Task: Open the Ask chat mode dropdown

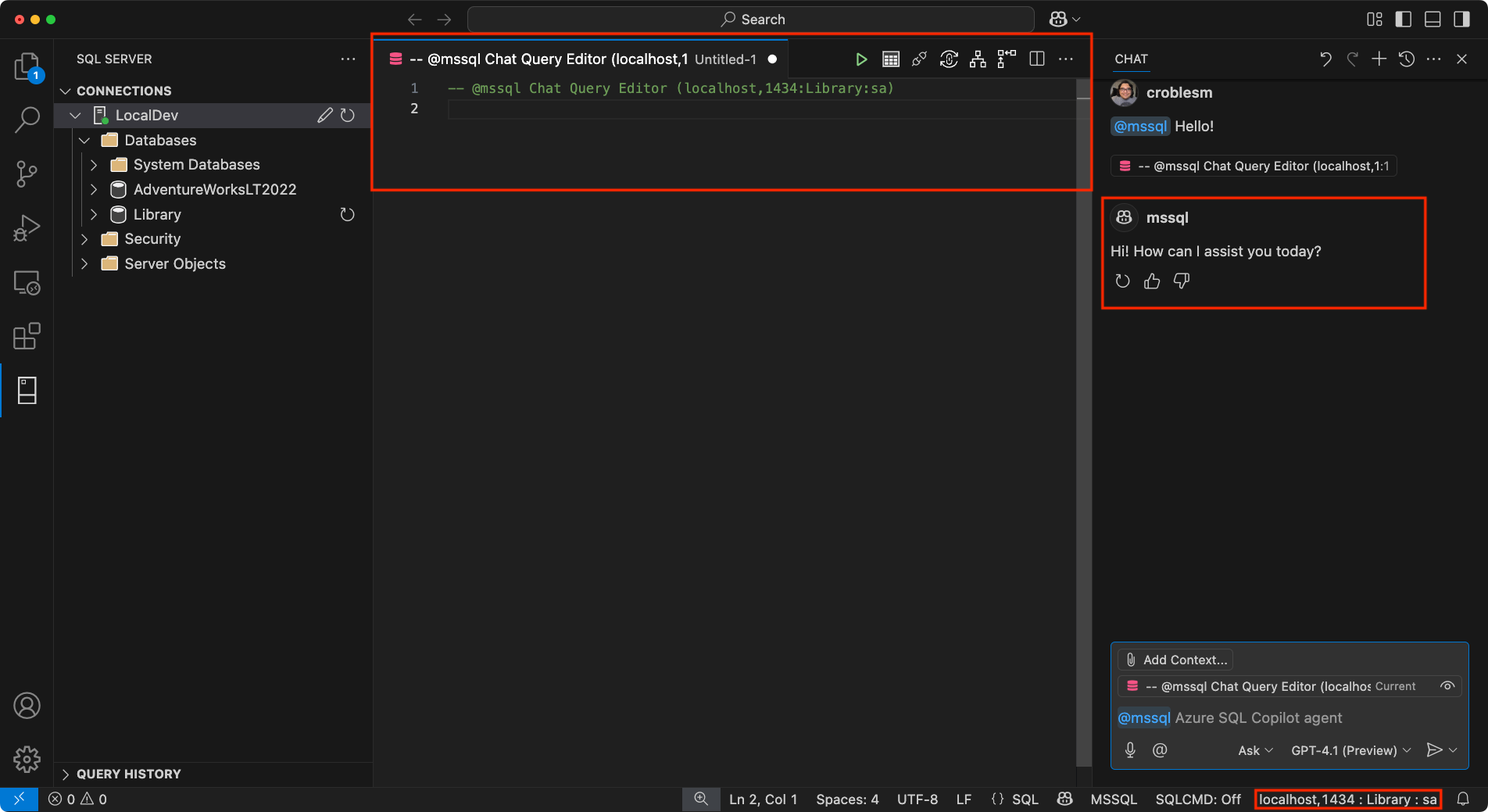Action: pyautogui.click(x=1255, y=750)
